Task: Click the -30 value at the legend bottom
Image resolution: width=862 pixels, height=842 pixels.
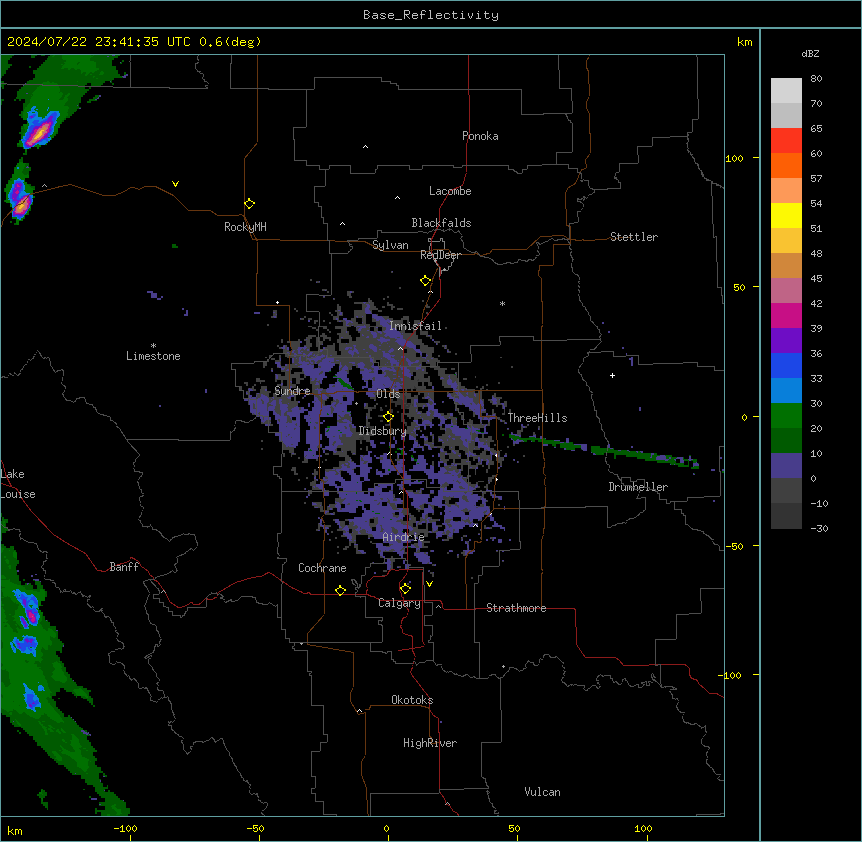Action: (x=819, y=528)
